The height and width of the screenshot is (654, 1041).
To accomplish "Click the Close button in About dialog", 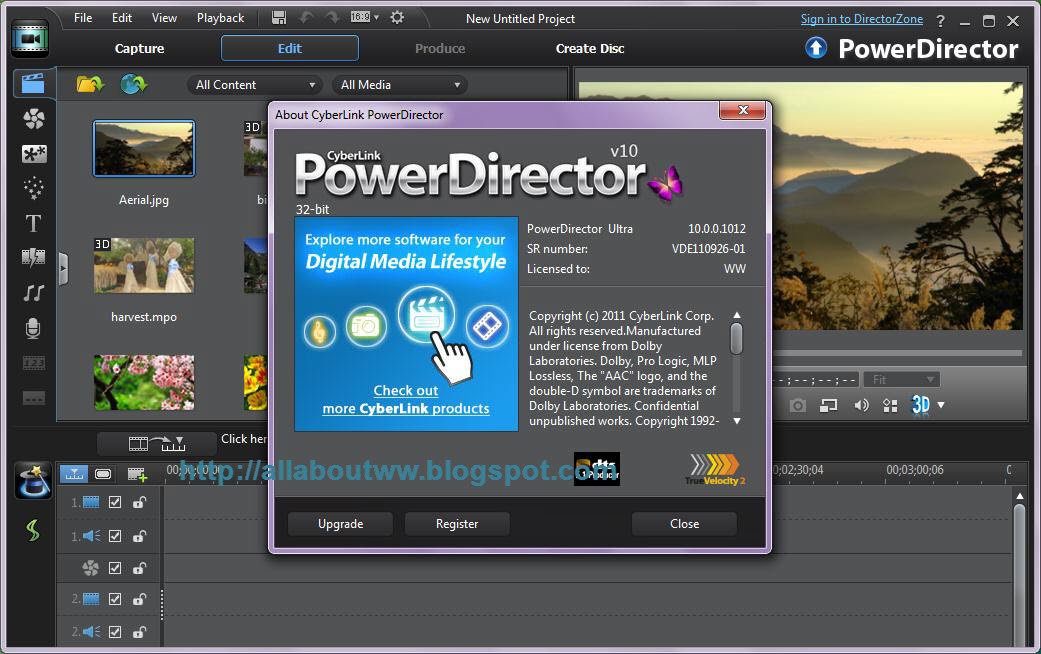I will (684, 524).
